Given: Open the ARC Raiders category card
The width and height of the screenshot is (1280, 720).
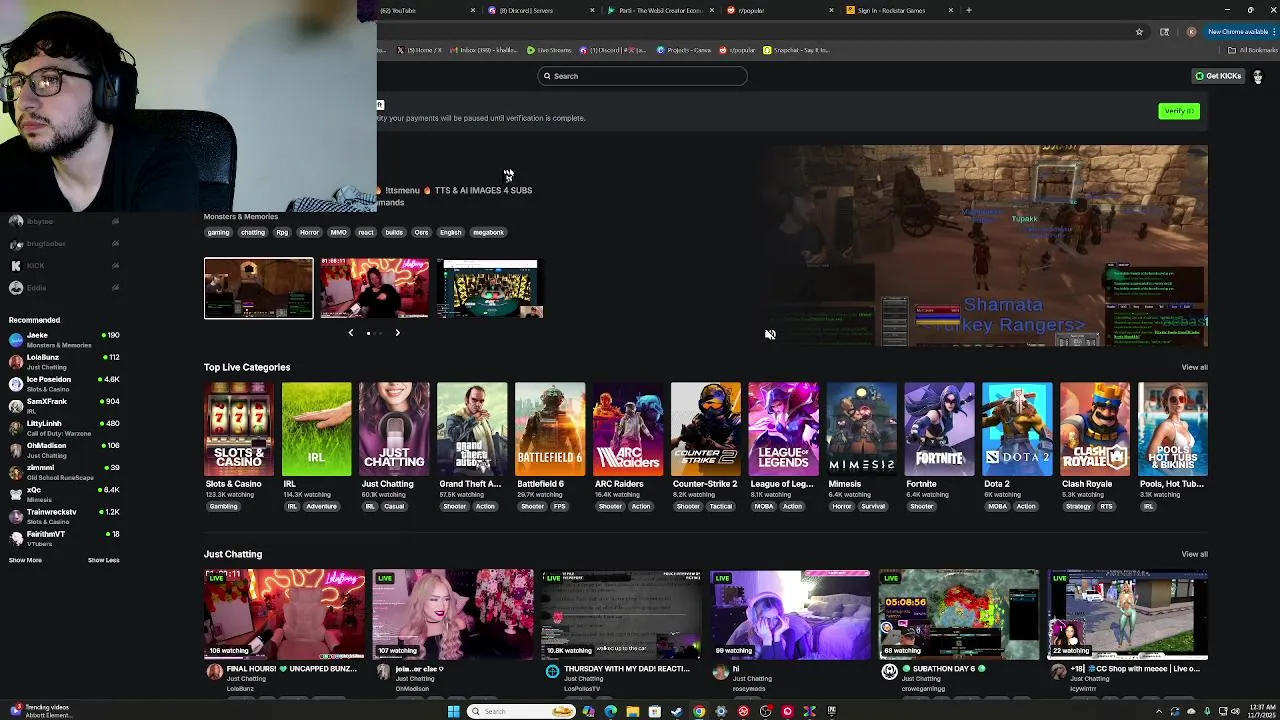Looking at the screenshot, I should click(x=628, y=429).
